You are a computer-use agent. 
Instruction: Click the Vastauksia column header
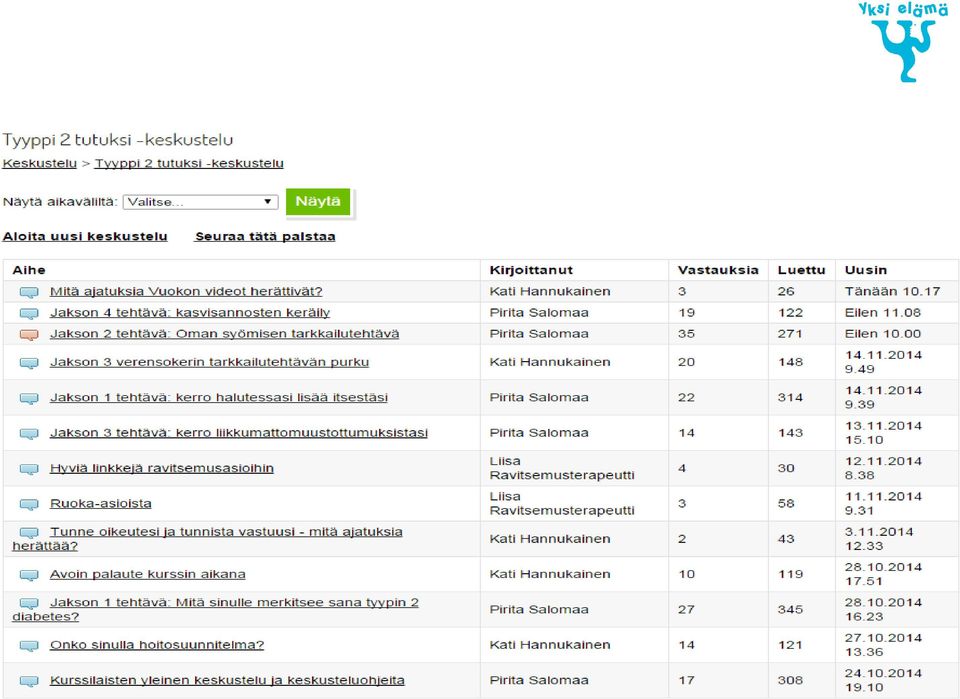pyautogui.click(x=718, y=270)
